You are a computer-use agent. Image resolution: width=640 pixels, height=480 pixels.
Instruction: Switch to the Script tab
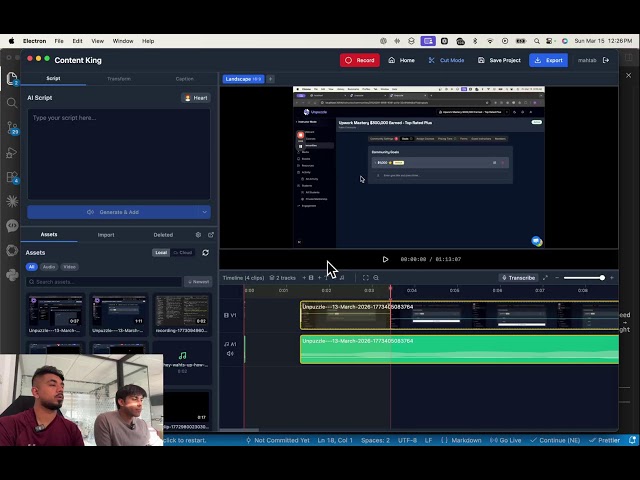coord(53,78)
